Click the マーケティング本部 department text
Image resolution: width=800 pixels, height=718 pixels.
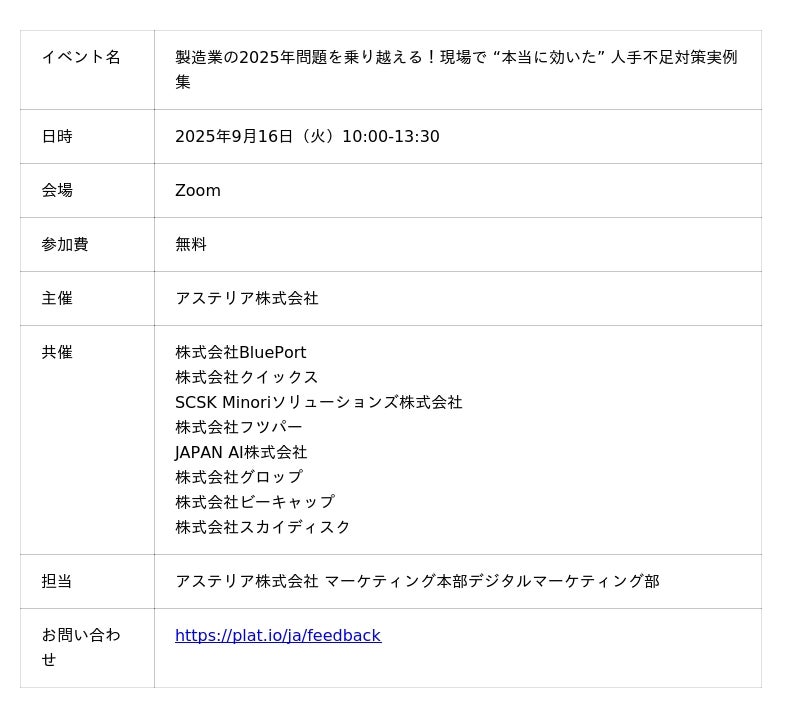[396, 581]
